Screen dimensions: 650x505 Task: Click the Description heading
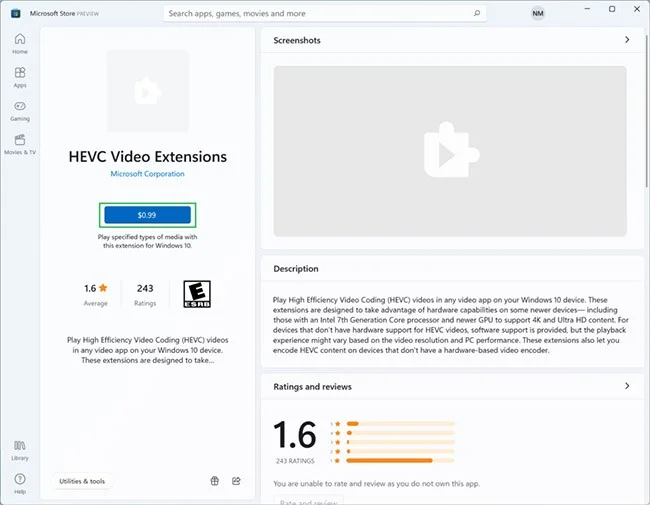[x=296, y=269]
